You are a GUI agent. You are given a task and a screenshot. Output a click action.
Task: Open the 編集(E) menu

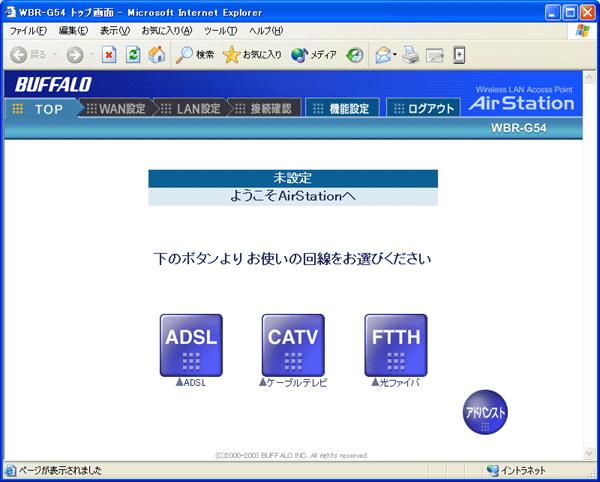click(x=73, y=31)
